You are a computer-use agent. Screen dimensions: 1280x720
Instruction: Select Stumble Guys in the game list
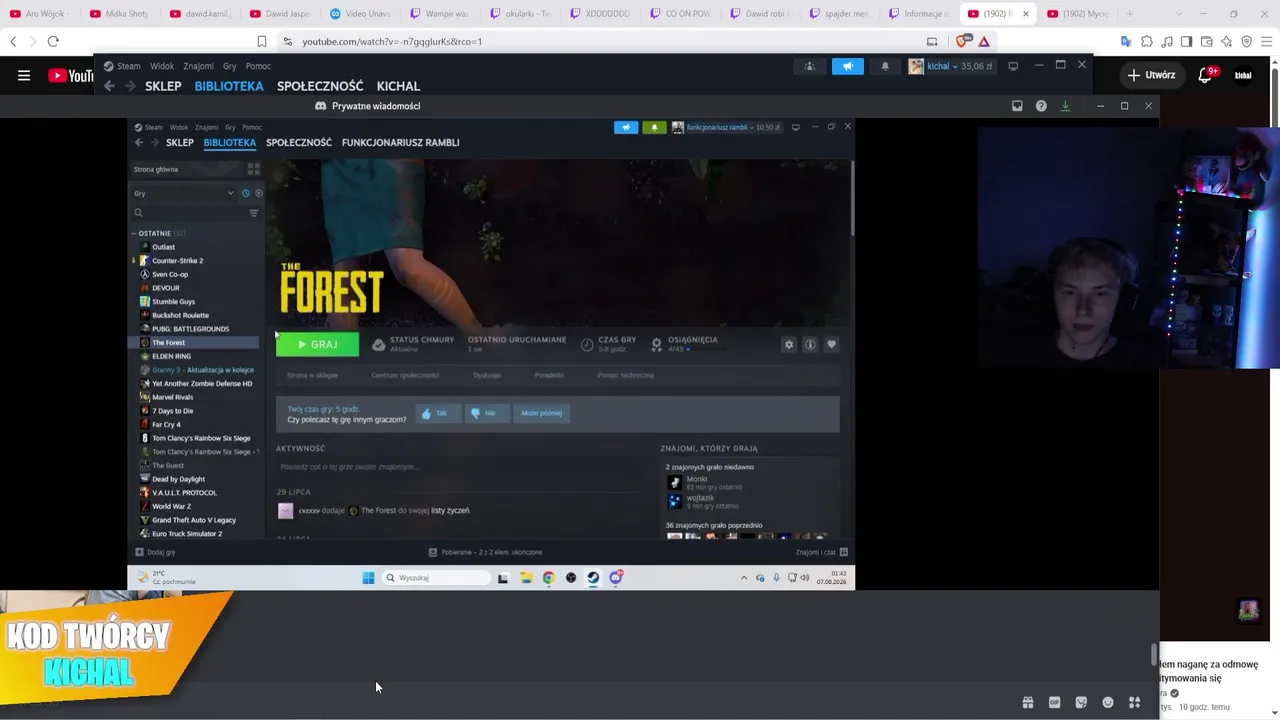(173, 302)
